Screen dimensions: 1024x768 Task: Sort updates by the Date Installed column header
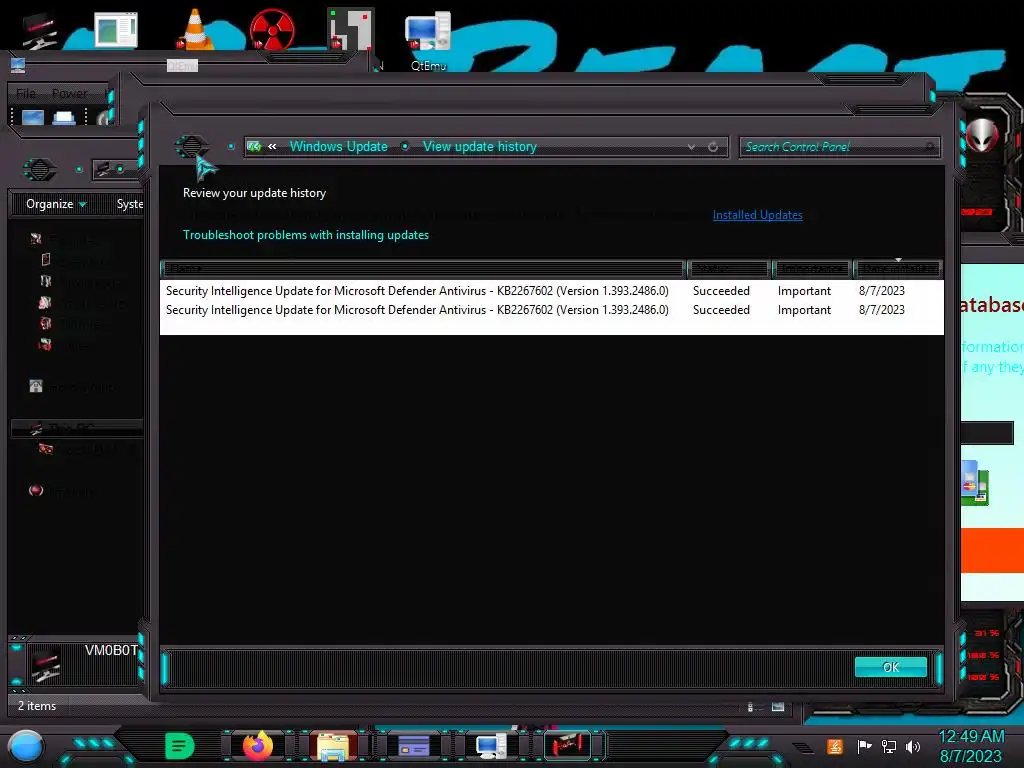(x=898, y=268)
